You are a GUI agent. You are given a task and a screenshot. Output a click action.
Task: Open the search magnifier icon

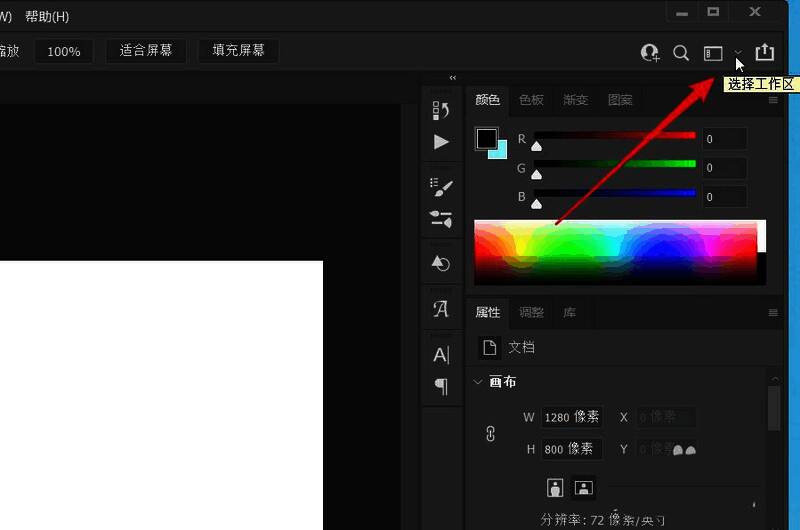tap(681, 53)
